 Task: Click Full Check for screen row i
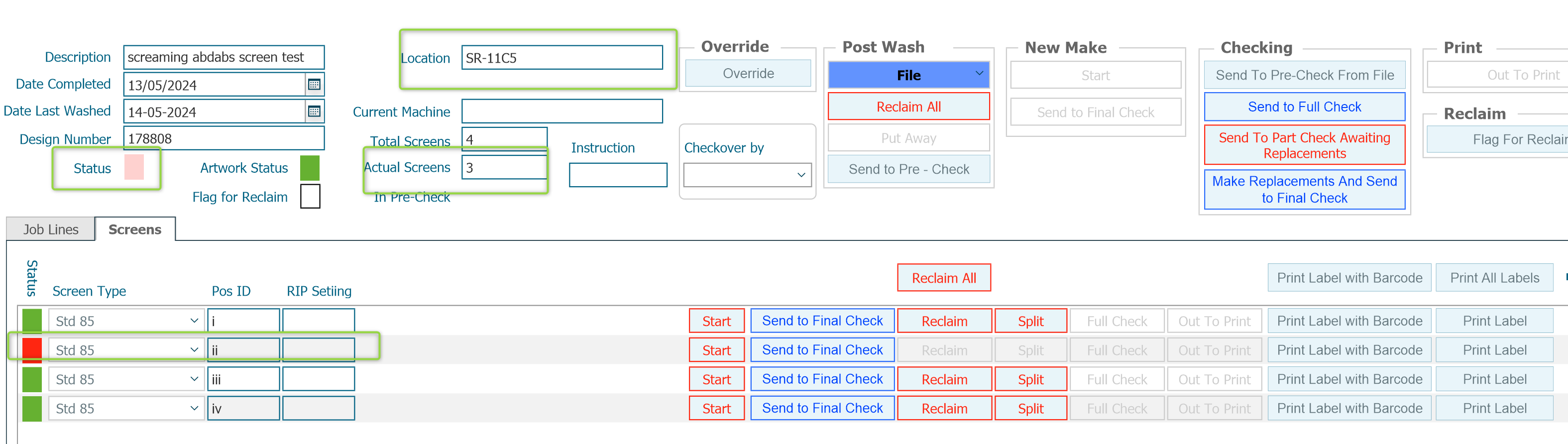pyautogui.click(x=1117, y=321)
